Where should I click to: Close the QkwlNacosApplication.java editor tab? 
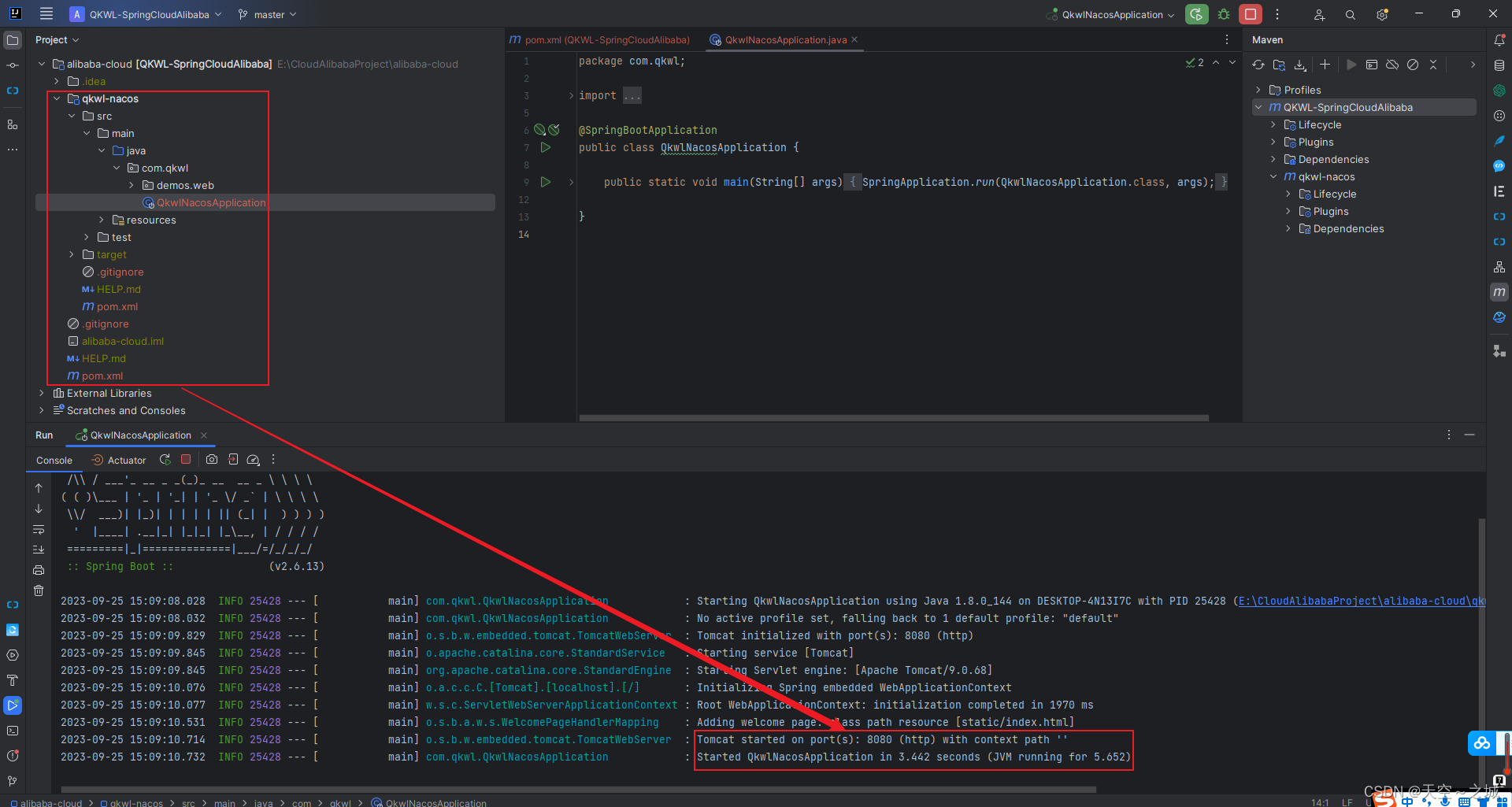[x=854, y=39]
